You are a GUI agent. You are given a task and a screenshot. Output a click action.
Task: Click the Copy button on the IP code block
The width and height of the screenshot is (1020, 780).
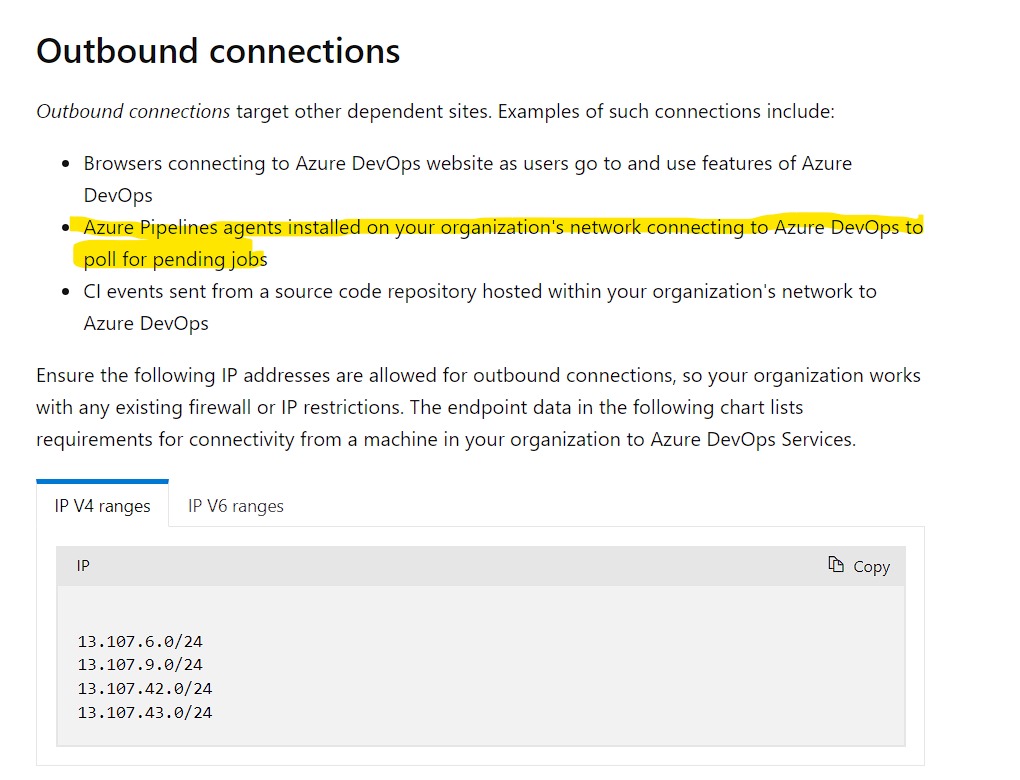tap(858, 566)
